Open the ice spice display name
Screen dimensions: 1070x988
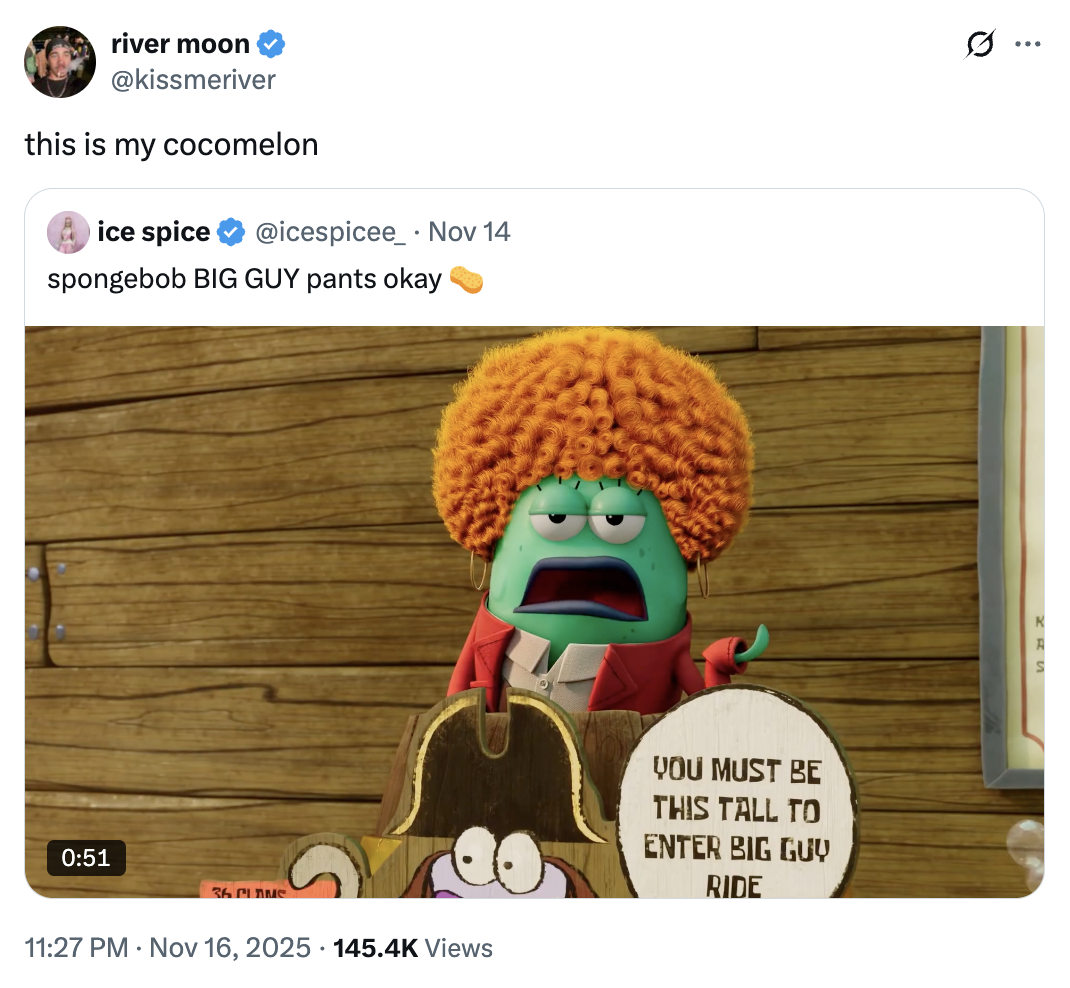pyautogui.click(x=154, y=233)
